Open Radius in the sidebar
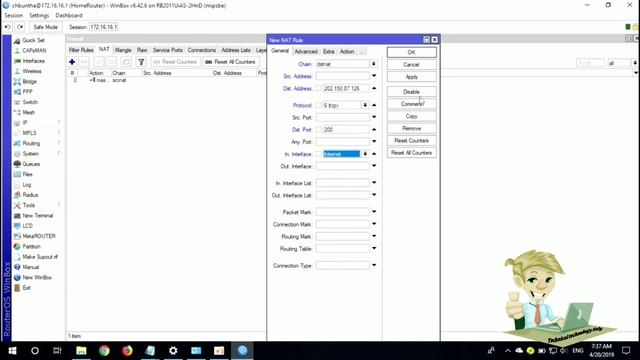The height and width of the screenshot is (360, 640). point(30,195)
